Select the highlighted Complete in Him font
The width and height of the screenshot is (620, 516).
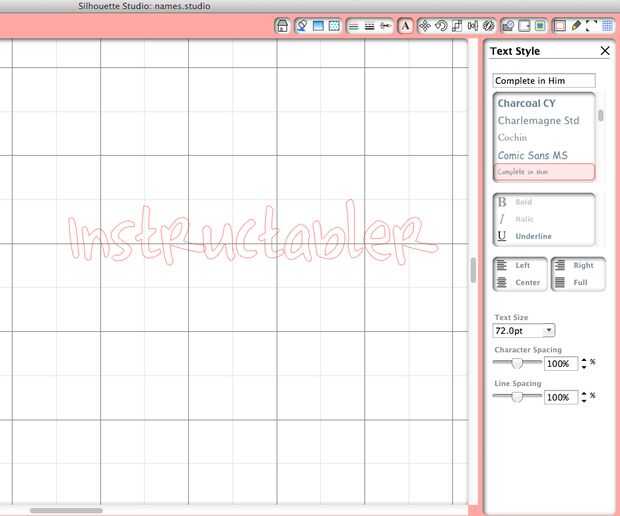[x=544, y=172]
